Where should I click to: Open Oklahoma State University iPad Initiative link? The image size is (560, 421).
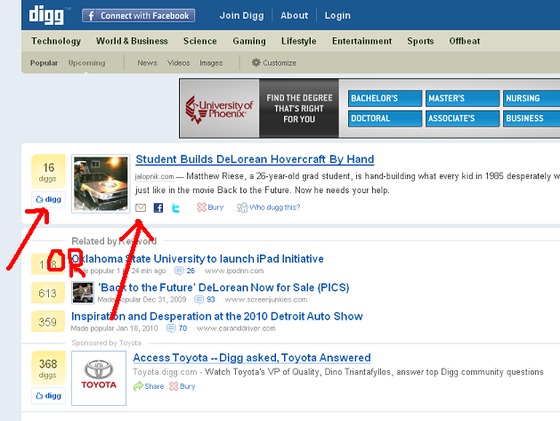point(198,259)
